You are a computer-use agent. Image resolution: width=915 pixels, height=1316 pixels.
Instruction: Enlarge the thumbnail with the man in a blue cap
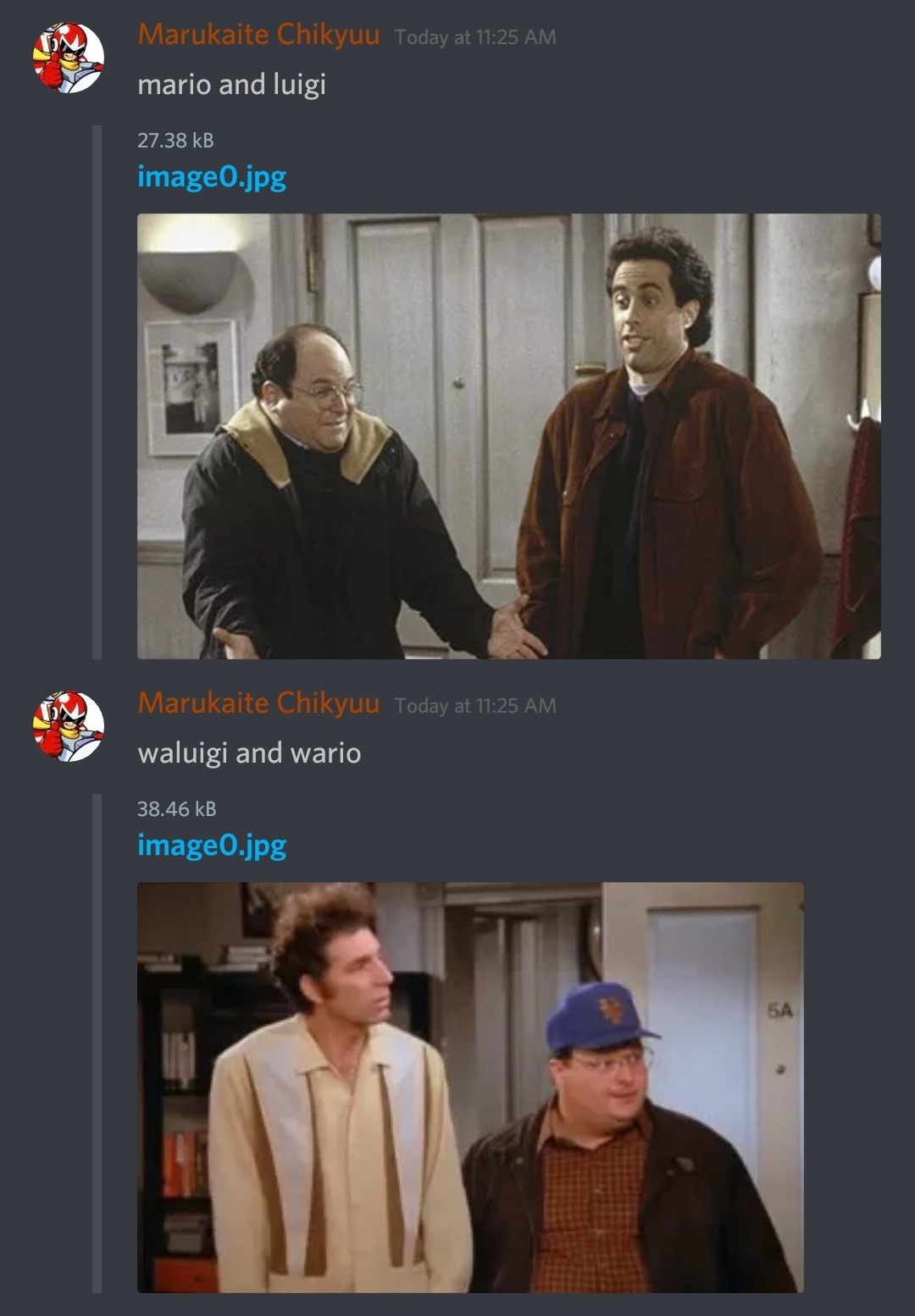(x=470, y=1087)
